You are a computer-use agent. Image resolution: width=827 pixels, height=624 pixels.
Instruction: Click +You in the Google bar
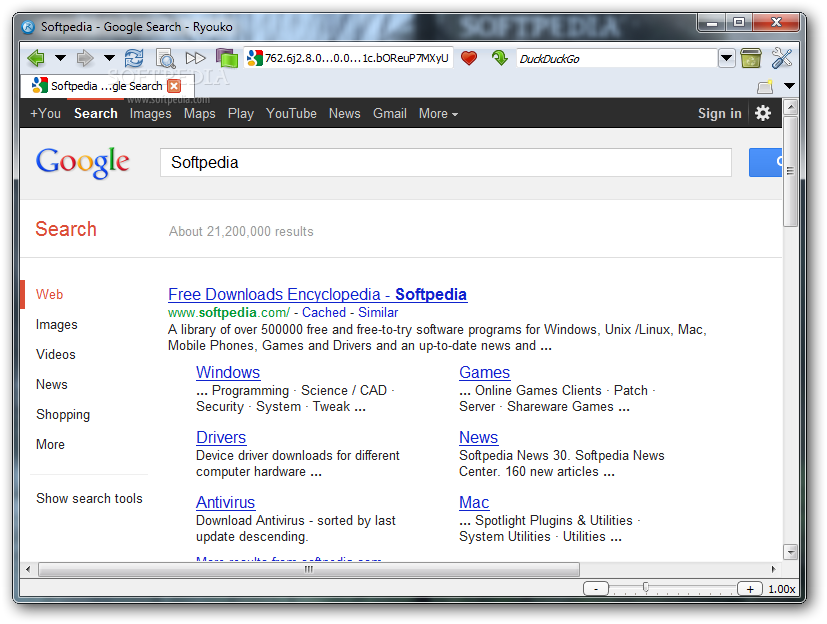click(45, 113)
